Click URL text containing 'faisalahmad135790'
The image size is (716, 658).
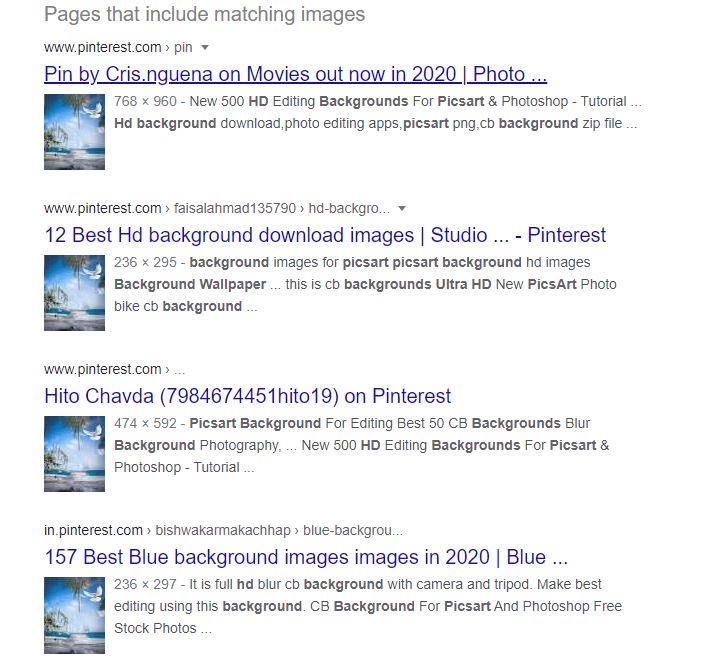(217, 208)
